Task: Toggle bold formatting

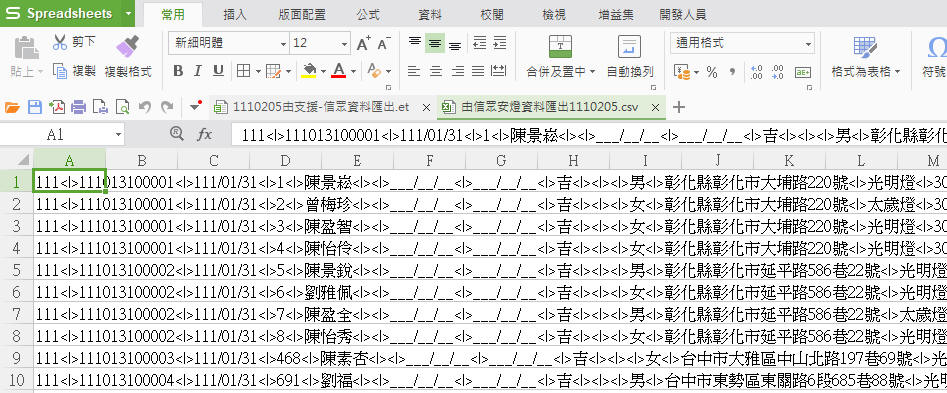Action: (x=178, y=71)
